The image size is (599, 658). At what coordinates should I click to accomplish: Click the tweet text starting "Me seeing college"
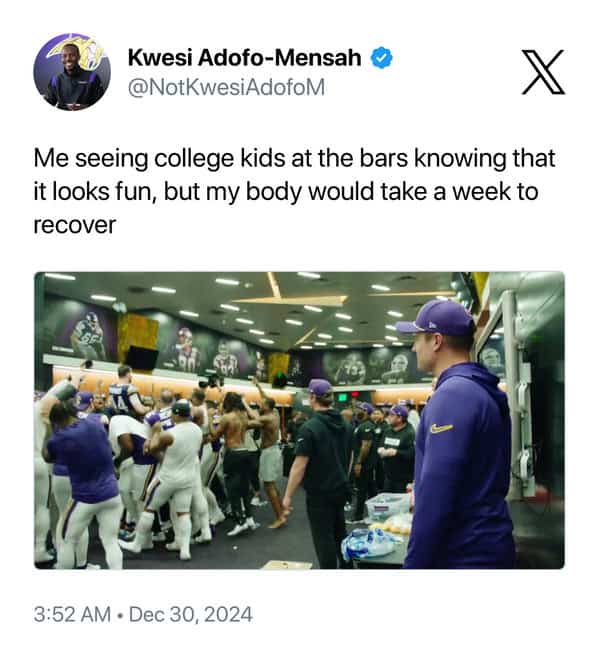pyautogui.click(x=295, y=191)
